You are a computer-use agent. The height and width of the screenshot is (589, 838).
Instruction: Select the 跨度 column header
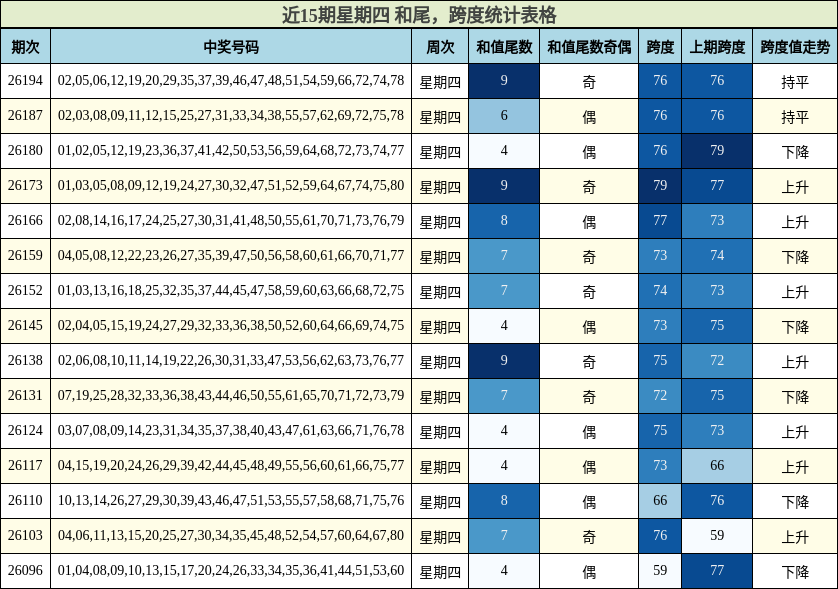pyautogui.click(x=660, y=46)
